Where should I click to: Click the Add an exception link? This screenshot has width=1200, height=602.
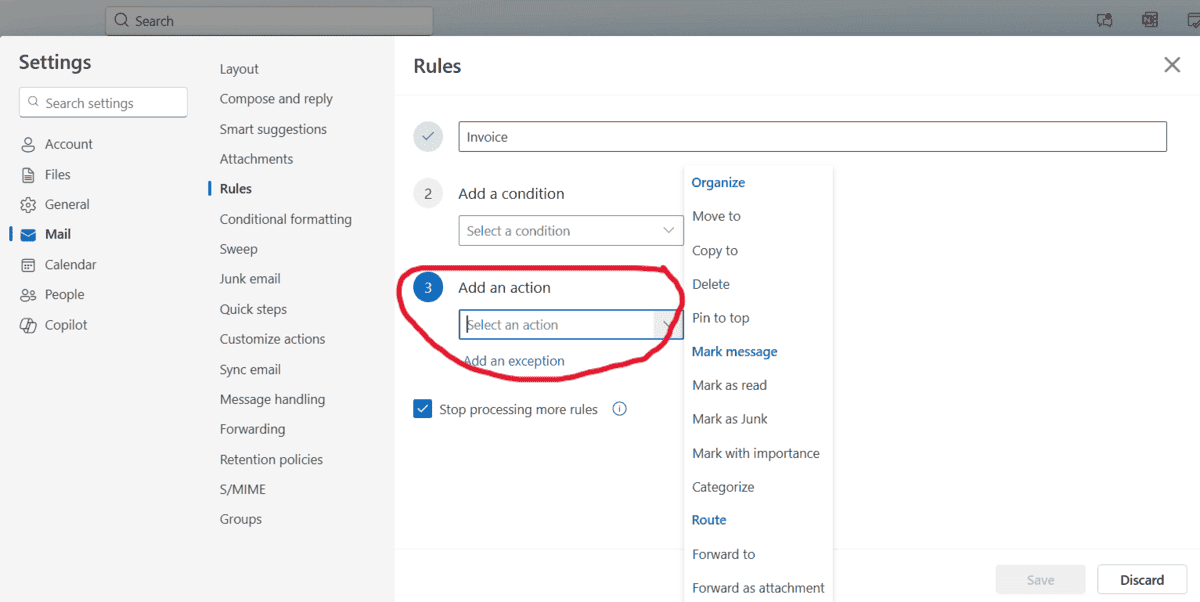pos(514,361)
